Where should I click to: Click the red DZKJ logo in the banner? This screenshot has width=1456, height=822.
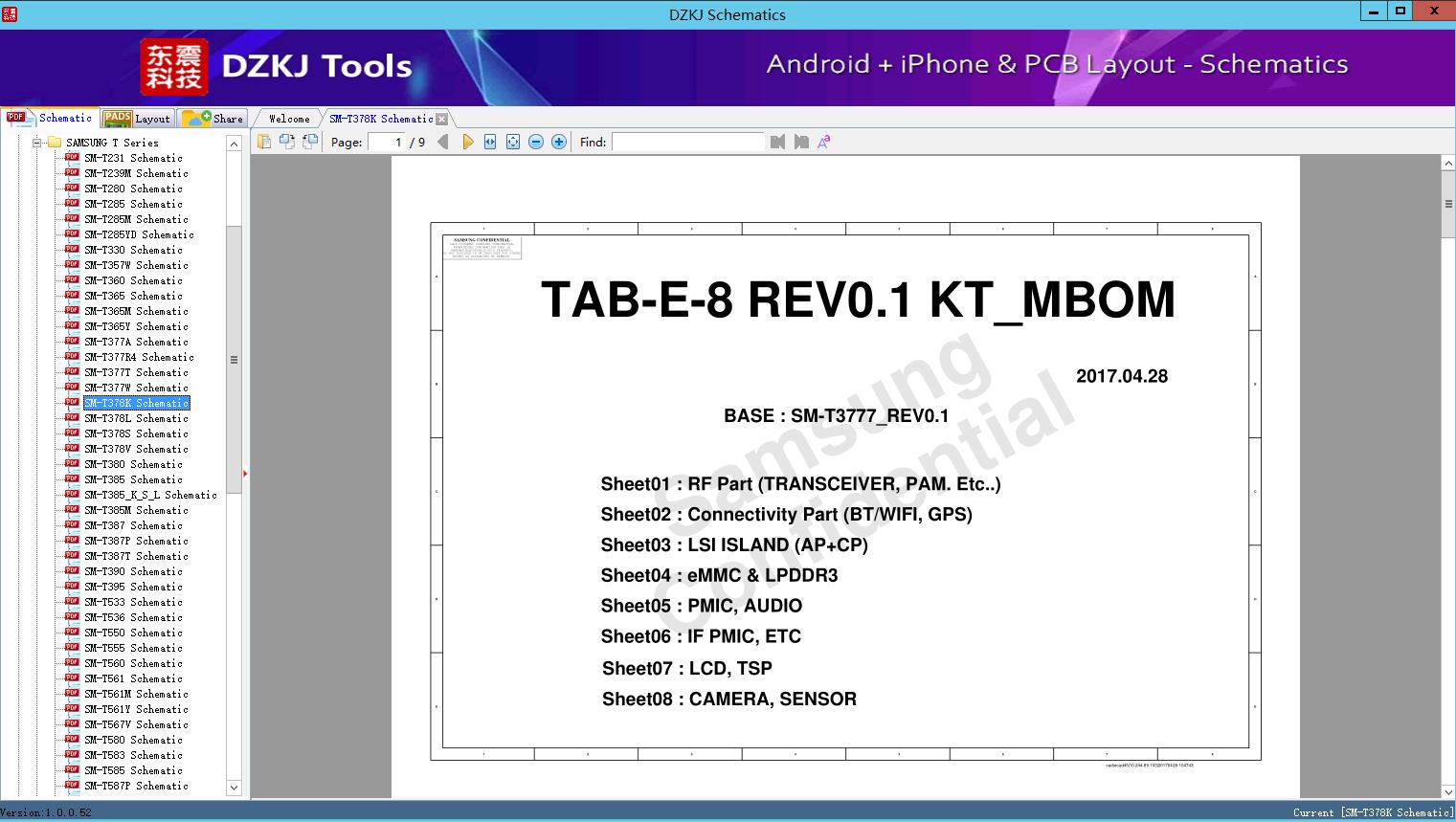tap(174, 67)
